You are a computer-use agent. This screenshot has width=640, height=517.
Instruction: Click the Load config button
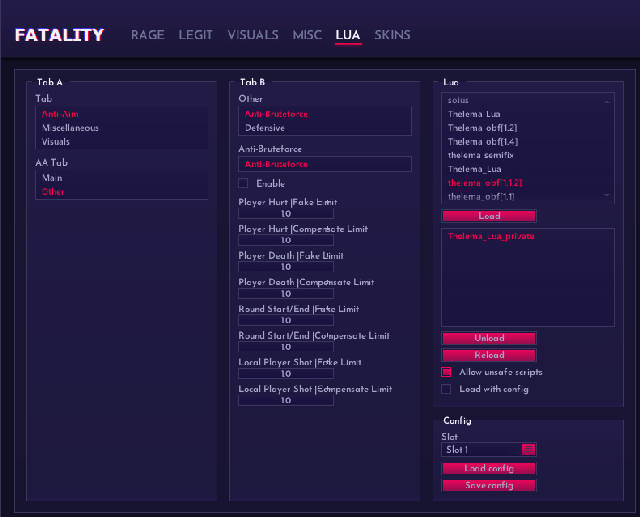(489, 468)
